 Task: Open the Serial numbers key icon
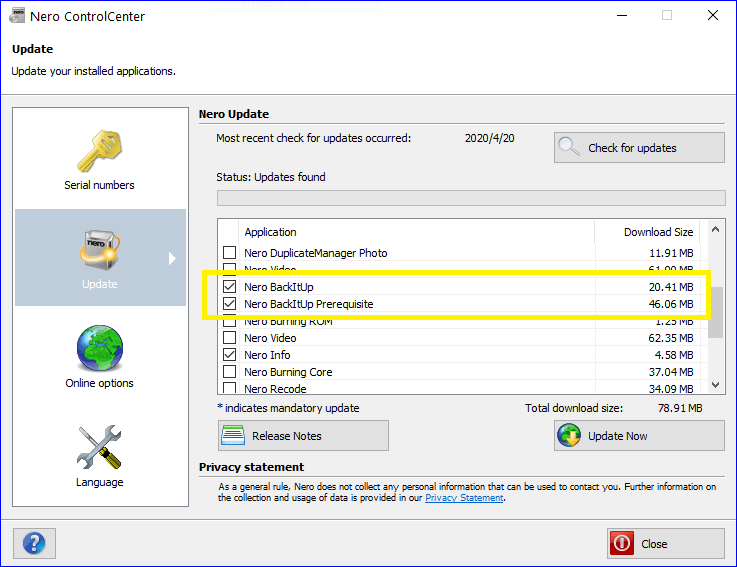click(100, 150)
